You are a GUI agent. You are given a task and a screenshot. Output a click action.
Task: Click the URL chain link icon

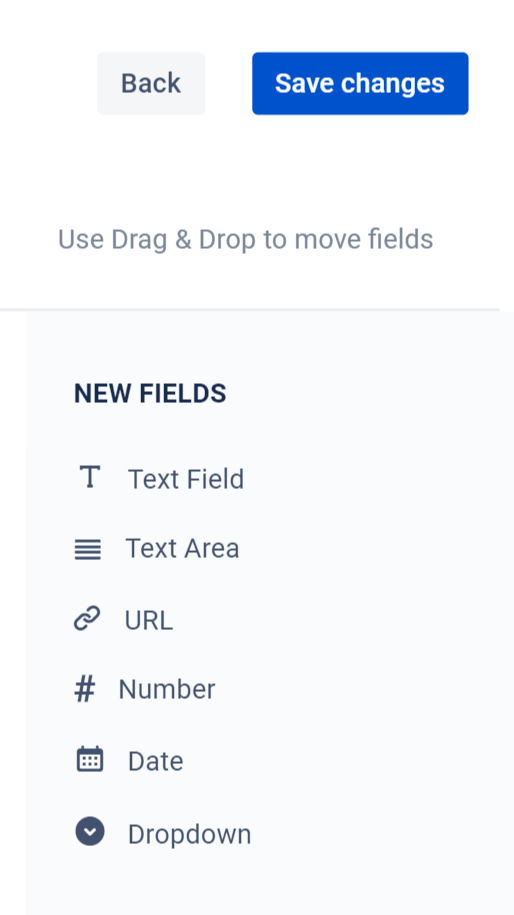pos(87,619)
